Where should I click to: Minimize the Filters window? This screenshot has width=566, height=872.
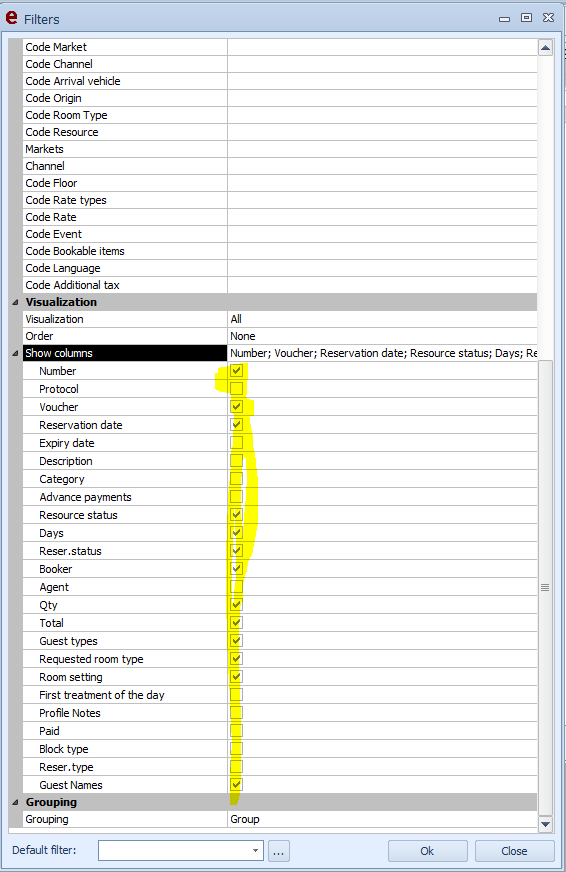[504, 19]
